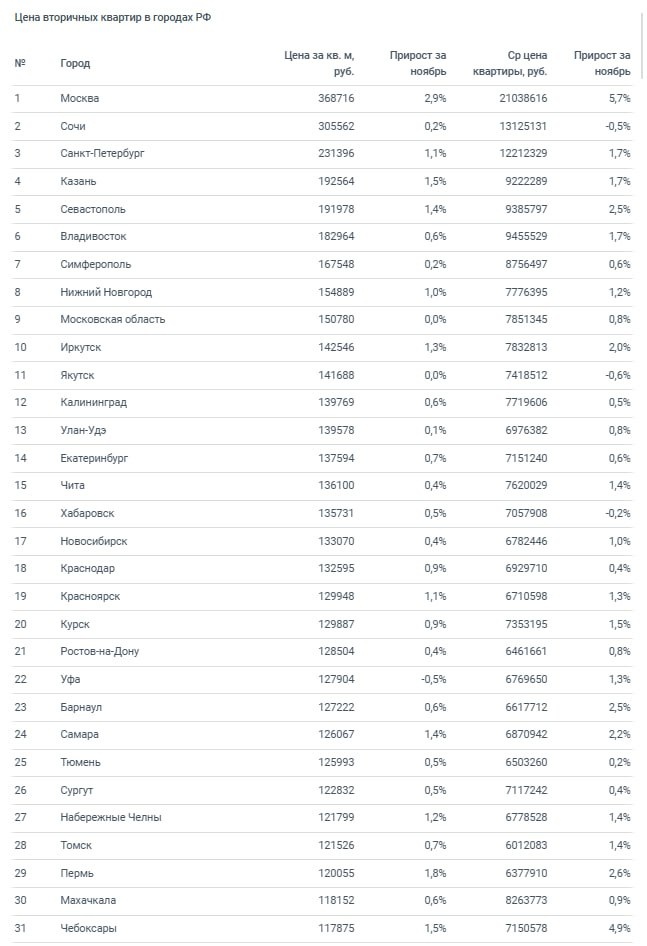Viewport: 647px width, 946px height.
Task: Click the '№' column header
Action: pos(20,63)
